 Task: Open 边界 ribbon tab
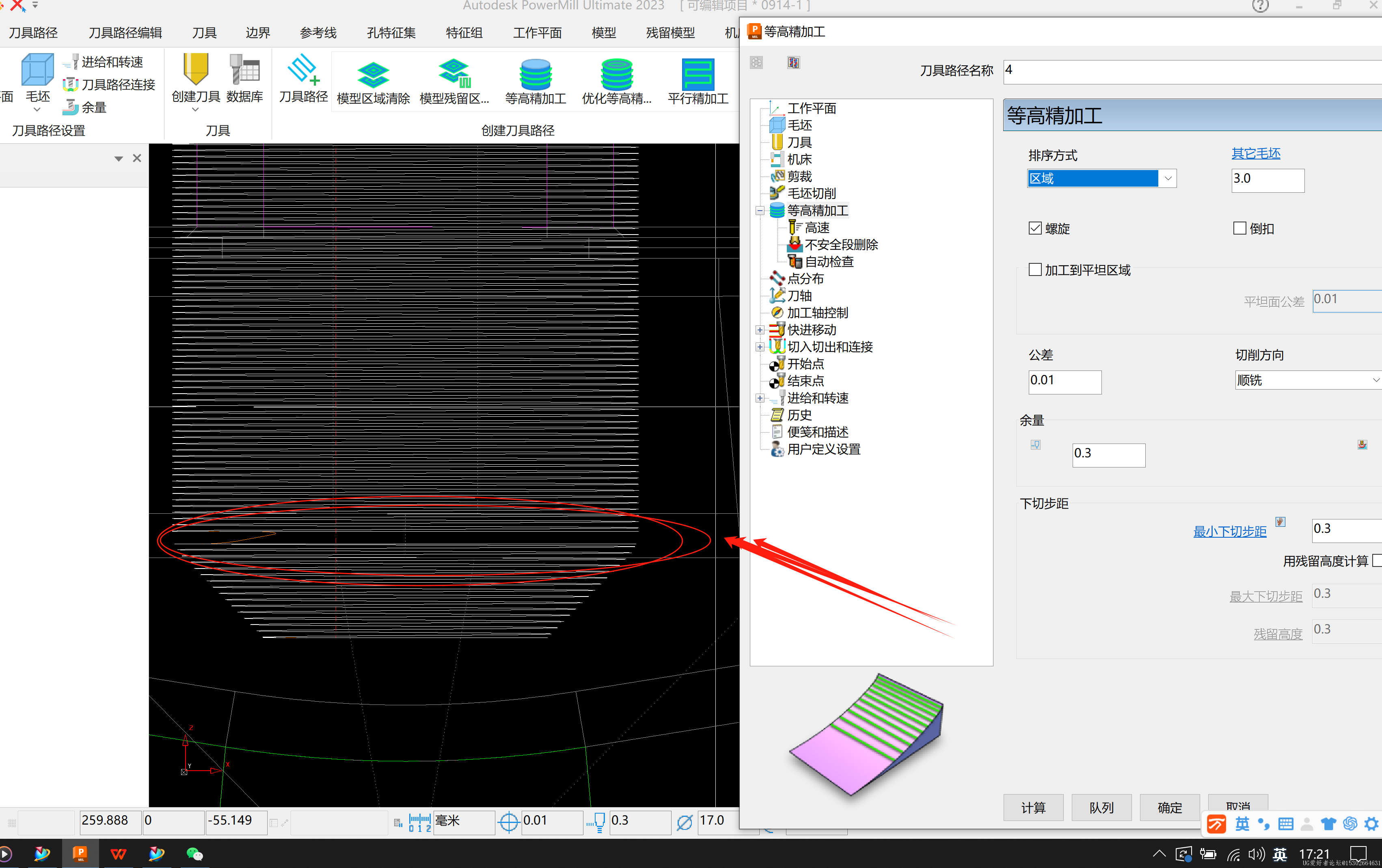click(258, 33)
